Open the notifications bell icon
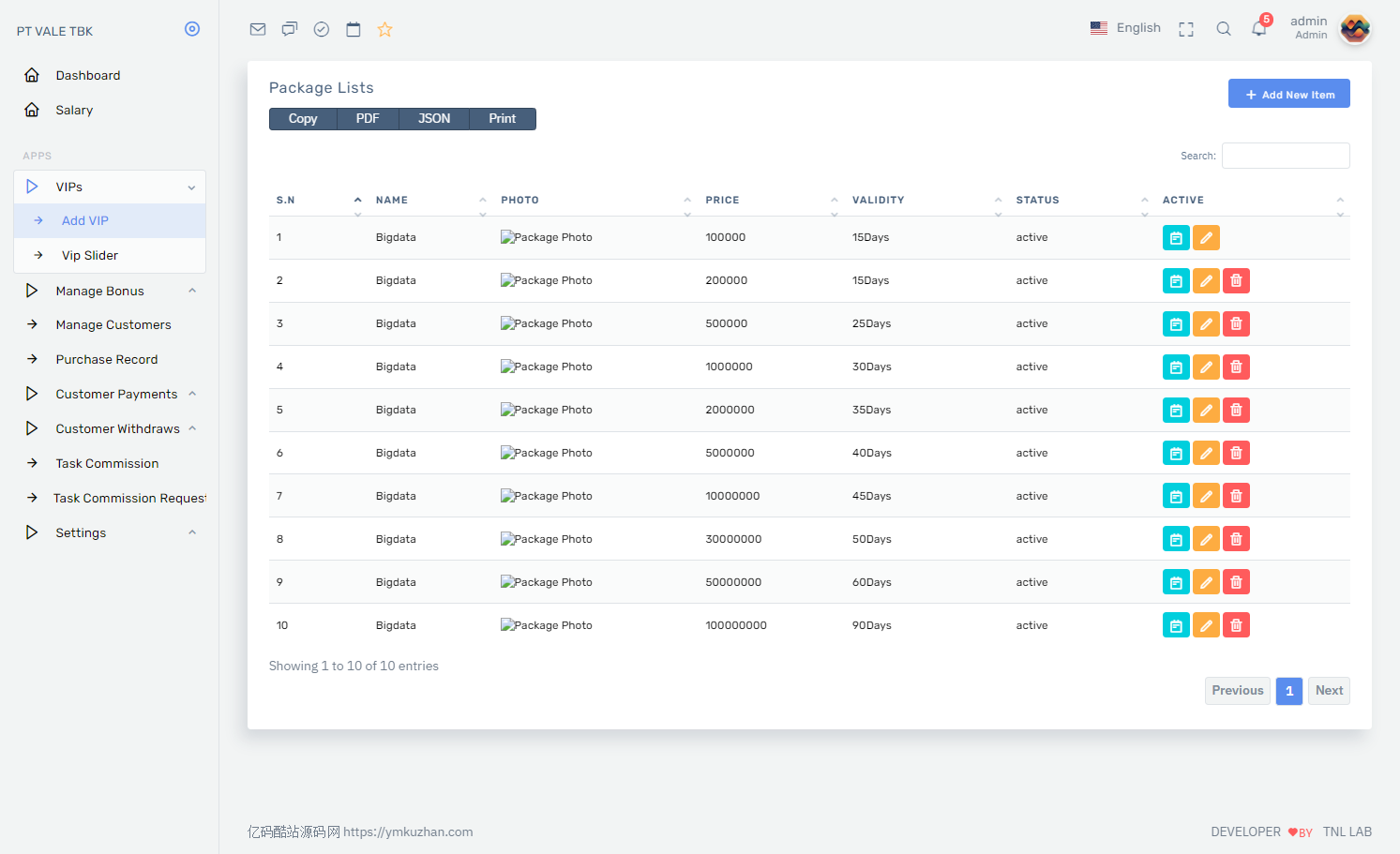The image size is (1400, 854). click(1259, 28)
